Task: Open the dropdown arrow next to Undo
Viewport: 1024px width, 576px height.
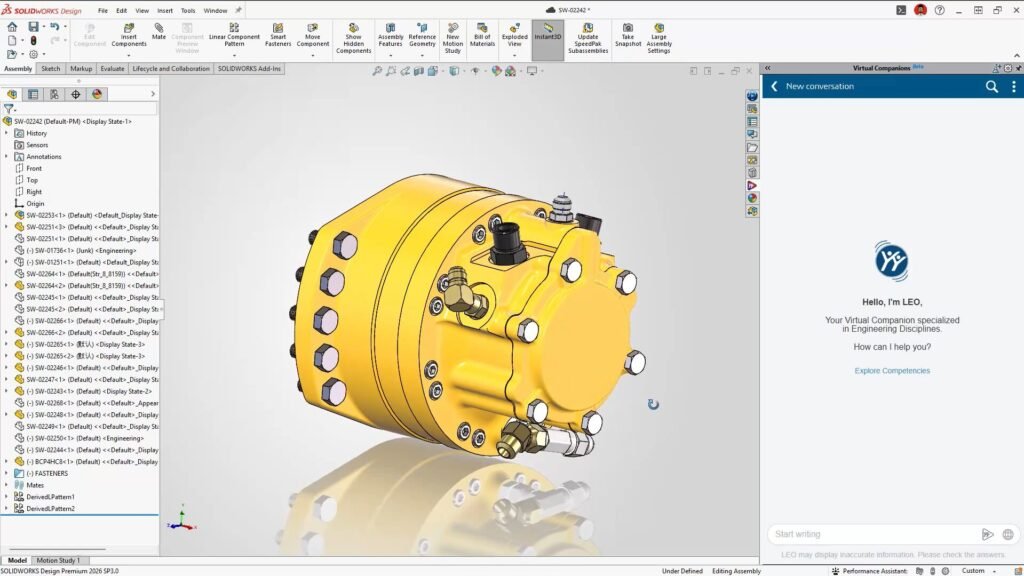Action: (65, 27)
